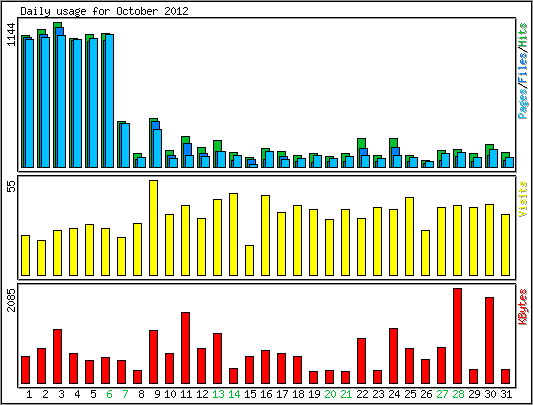Click green day 6 on the x-axis
Image resolution: width=533 pixels, height=405 pixels.
click(109, 394)
